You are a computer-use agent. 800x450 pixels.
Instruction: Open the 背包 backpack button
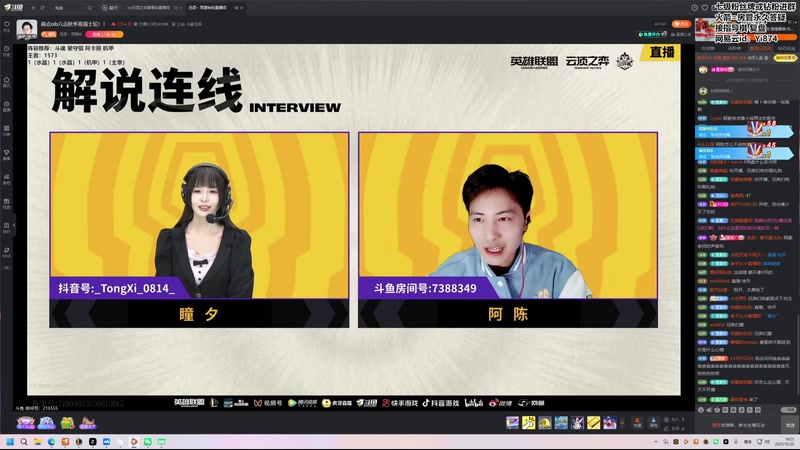pyautogui.click(x=654, y=422)
